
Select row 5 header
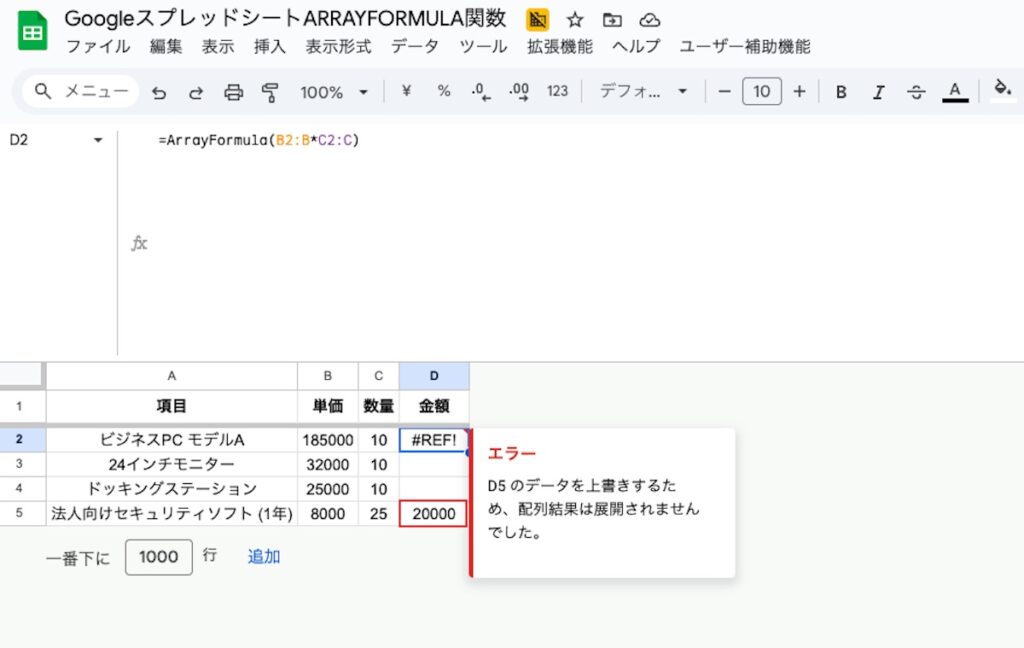19,513
